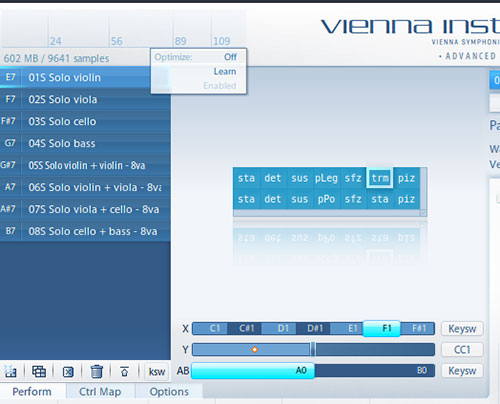Click velocity ruler marker 56
The width and height of the screenshot is (500, 404).
point(116,41)
